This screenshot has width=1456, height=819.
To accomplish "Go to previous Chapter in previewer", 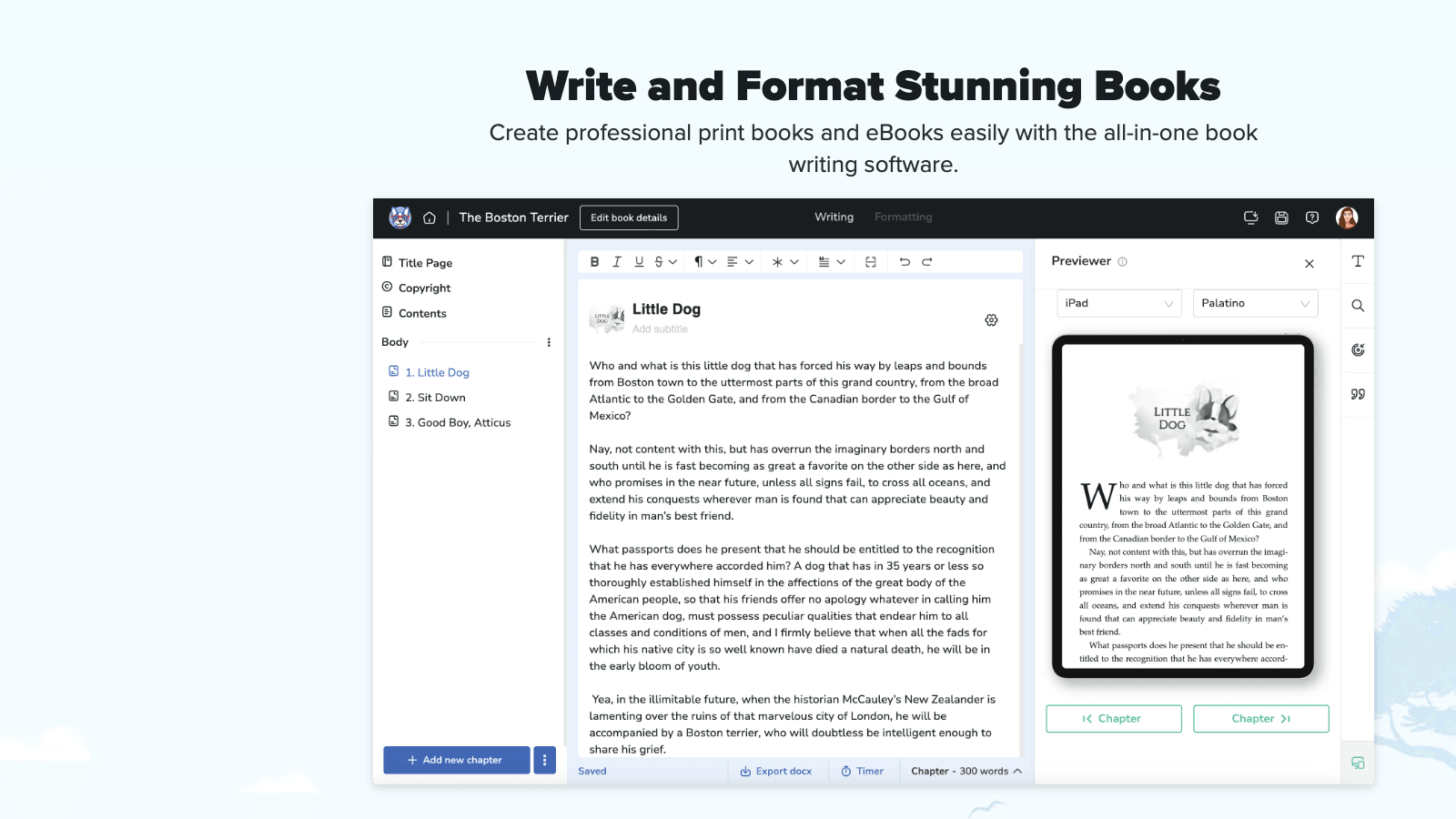I will [x=1114, y=719].
